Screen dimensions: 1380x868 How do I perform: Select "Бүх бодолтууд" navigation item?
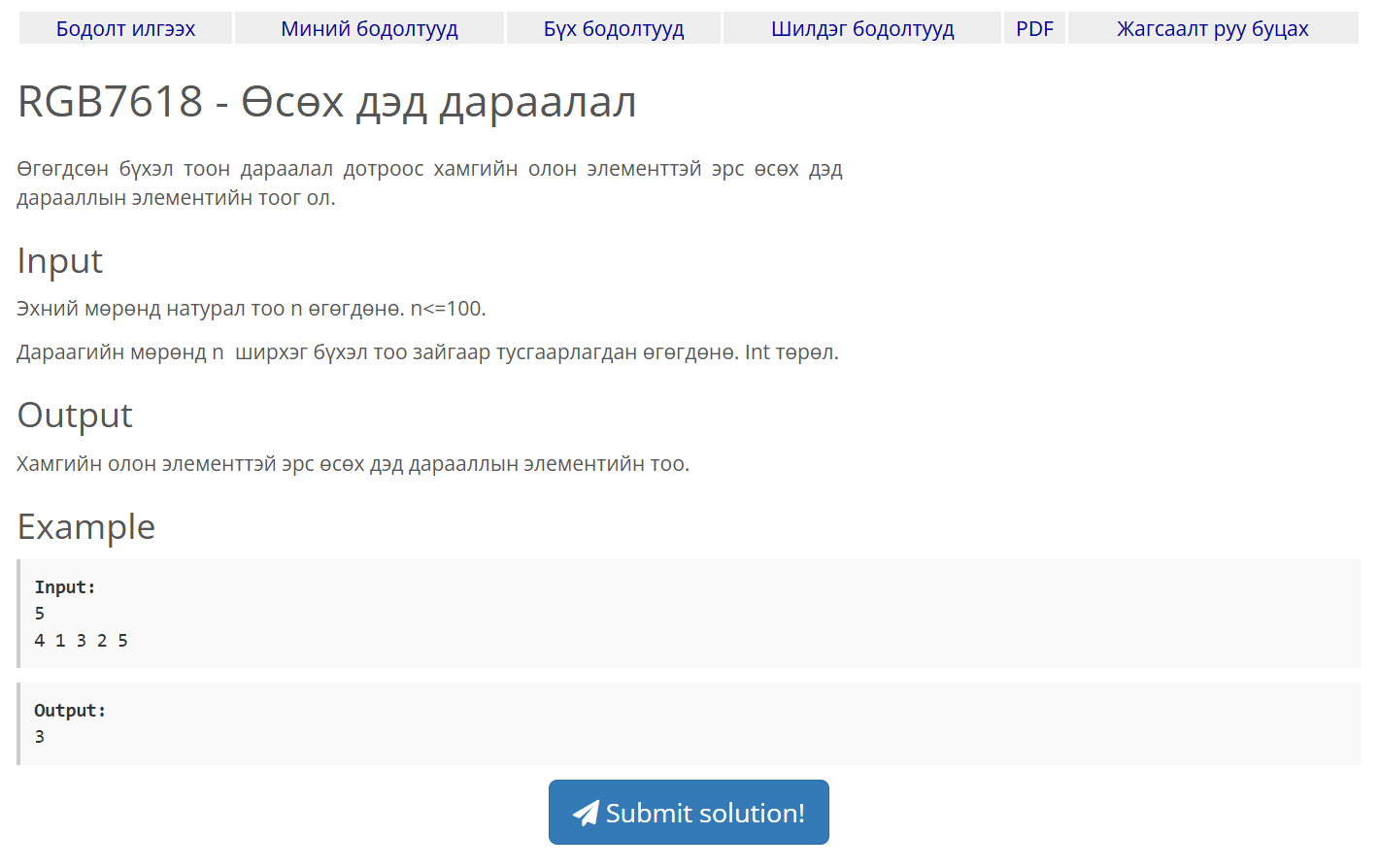tap(613, 28)
